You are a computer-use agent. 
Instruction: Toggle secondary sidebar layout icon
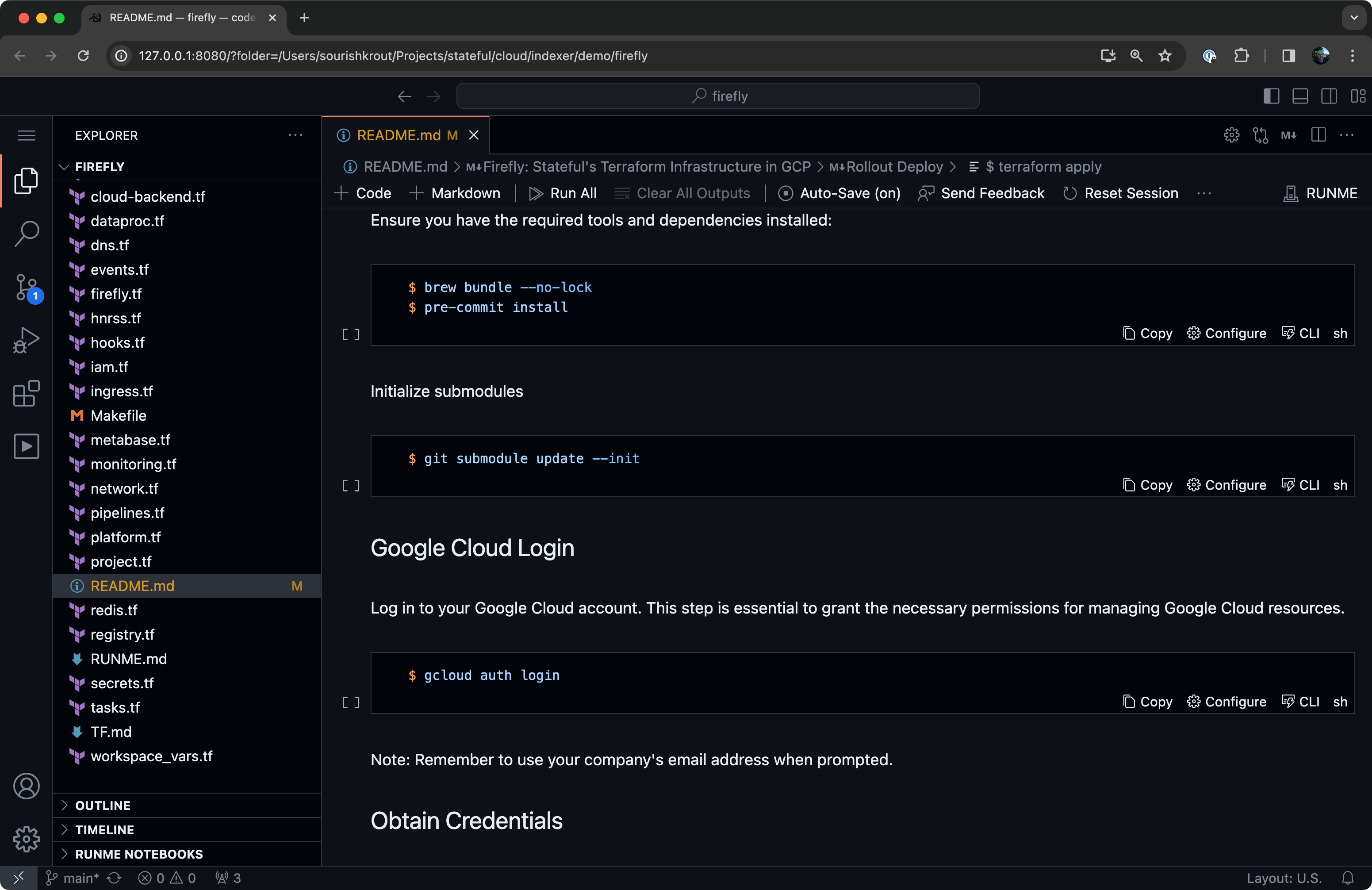[x=1329, y=96]
